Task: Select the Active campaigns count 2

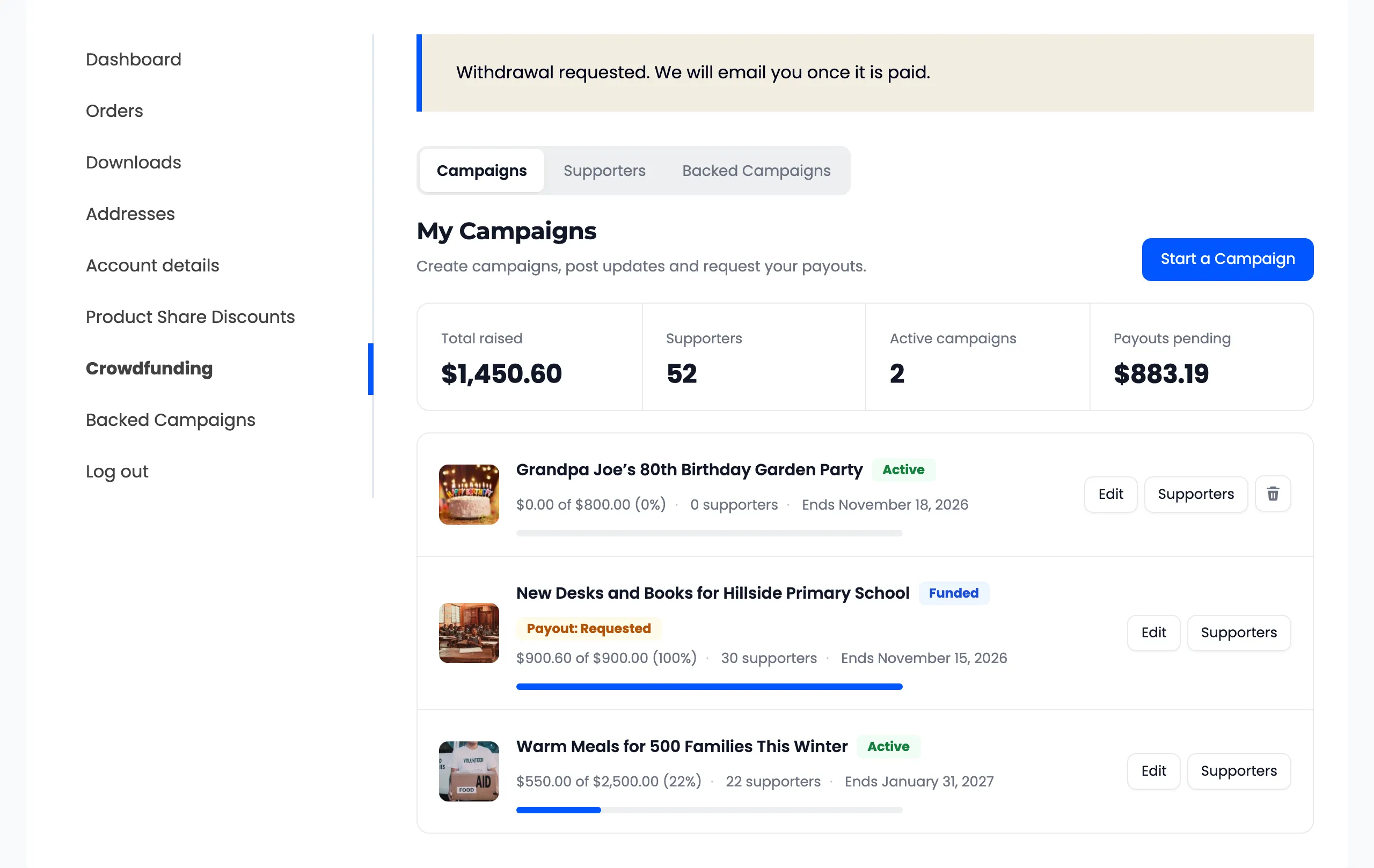Action: 896,374
